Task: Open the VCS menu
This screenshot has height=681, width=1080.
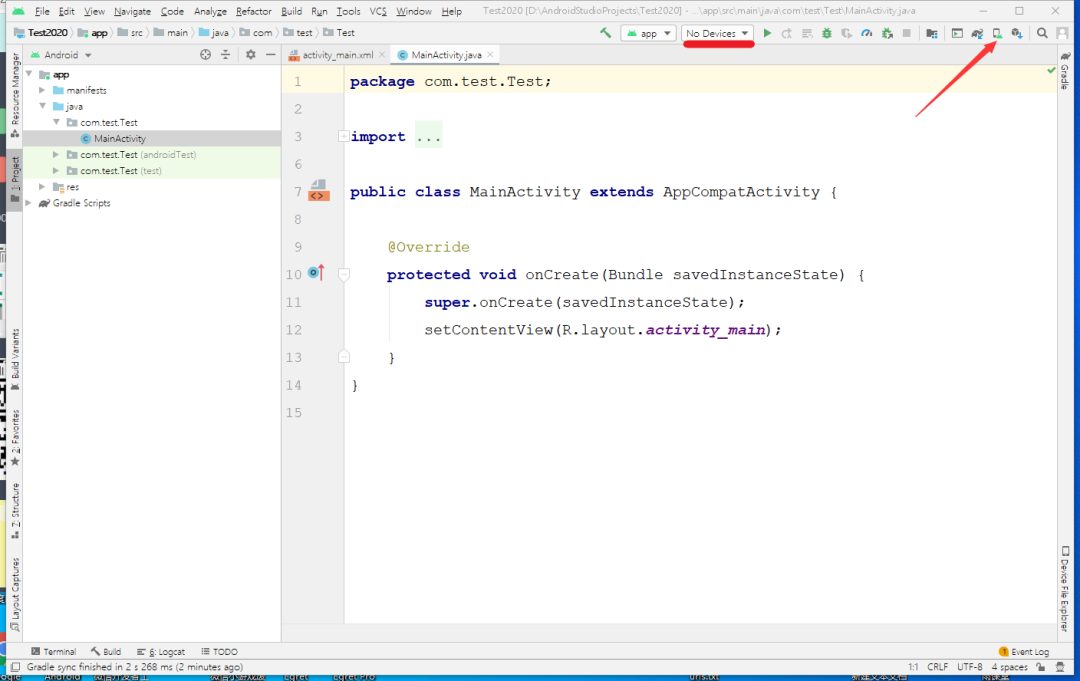Action: click(378, 11)
